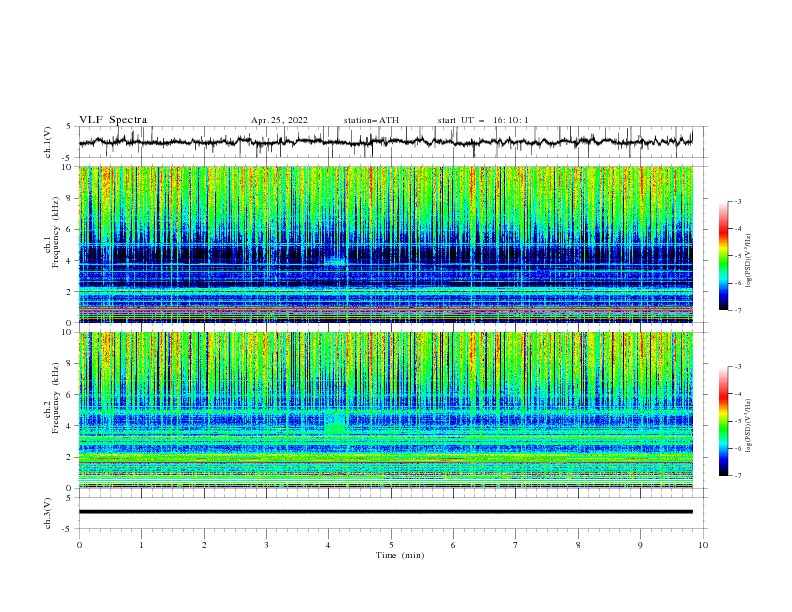The width and height of the screenshot is (792, 612).
Task: Click the 'ch.3(V)' axis label
Action: [x=48, y=513]
